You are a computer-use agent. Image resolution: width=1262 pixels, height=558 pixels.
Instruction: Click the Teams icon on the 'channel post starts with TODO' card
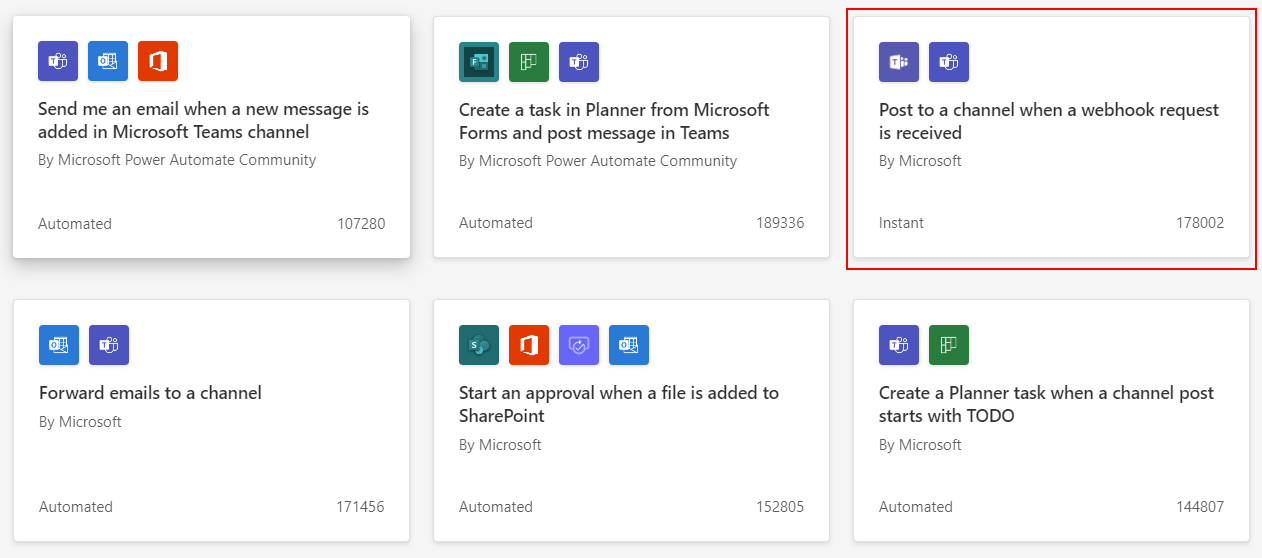899,345
